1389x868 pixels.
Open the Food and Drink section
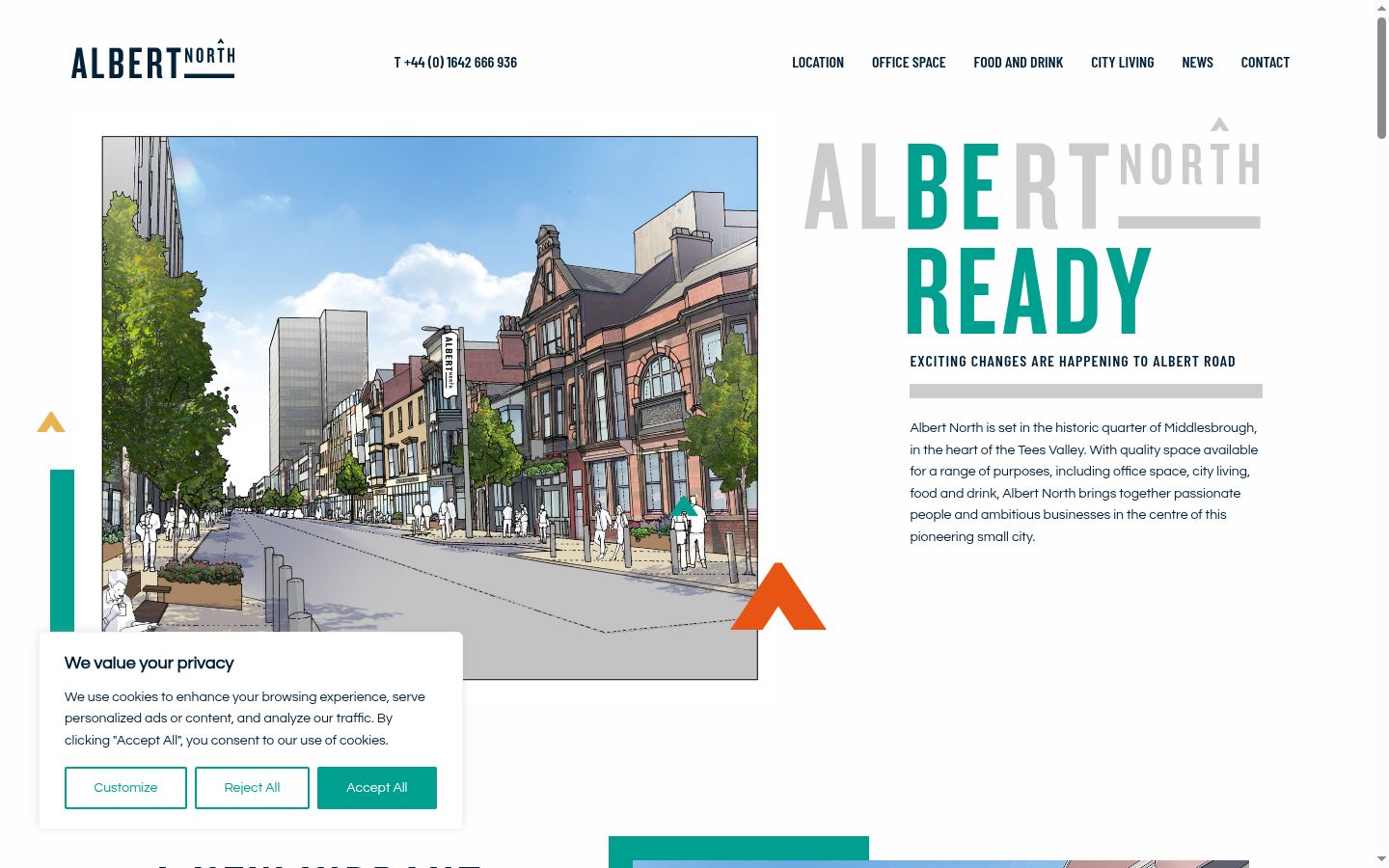tap(1019, 63)
